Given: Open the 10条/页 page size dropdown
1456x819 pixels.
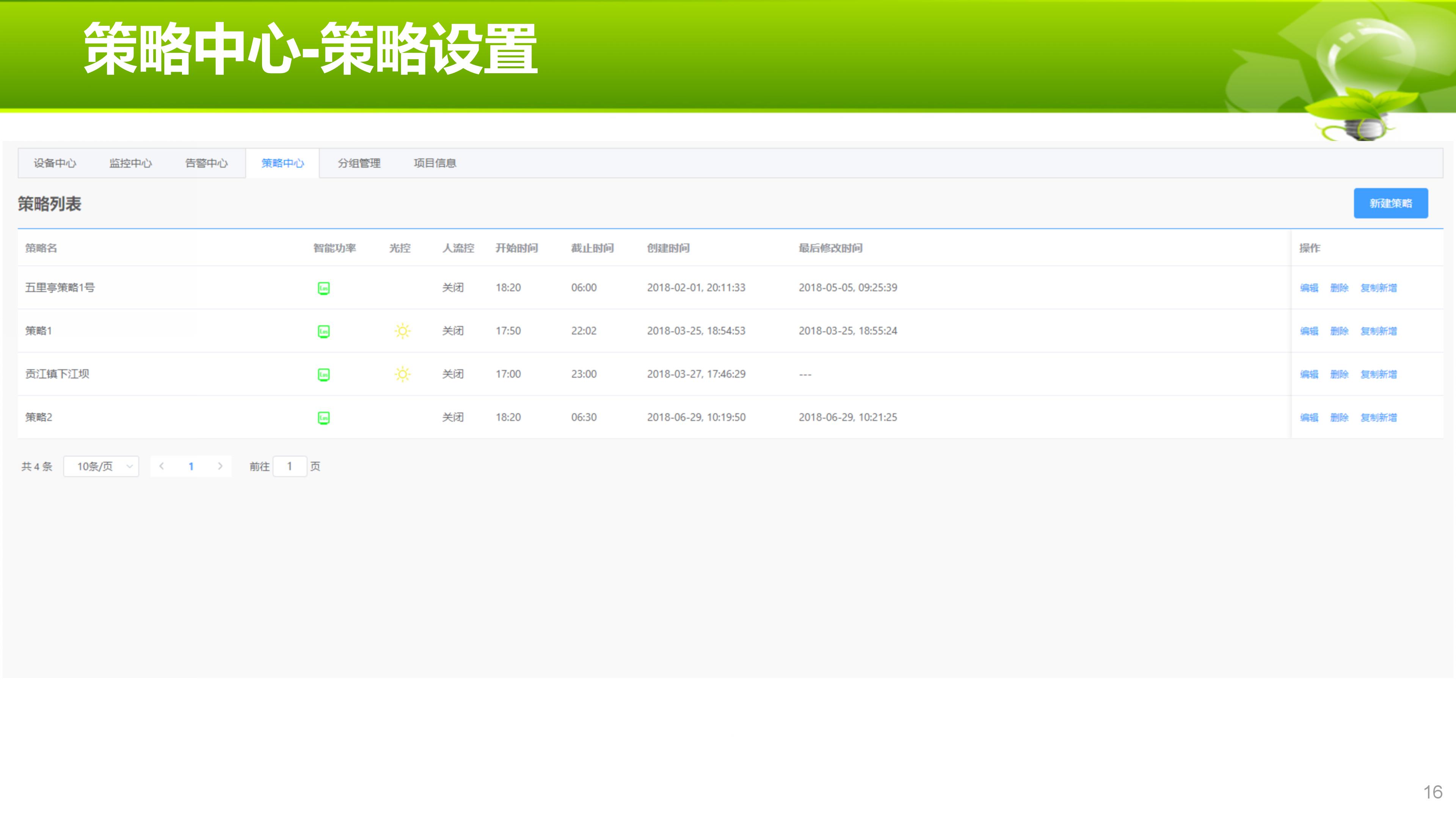Looking at the screenshot, I should pos(101,466).
